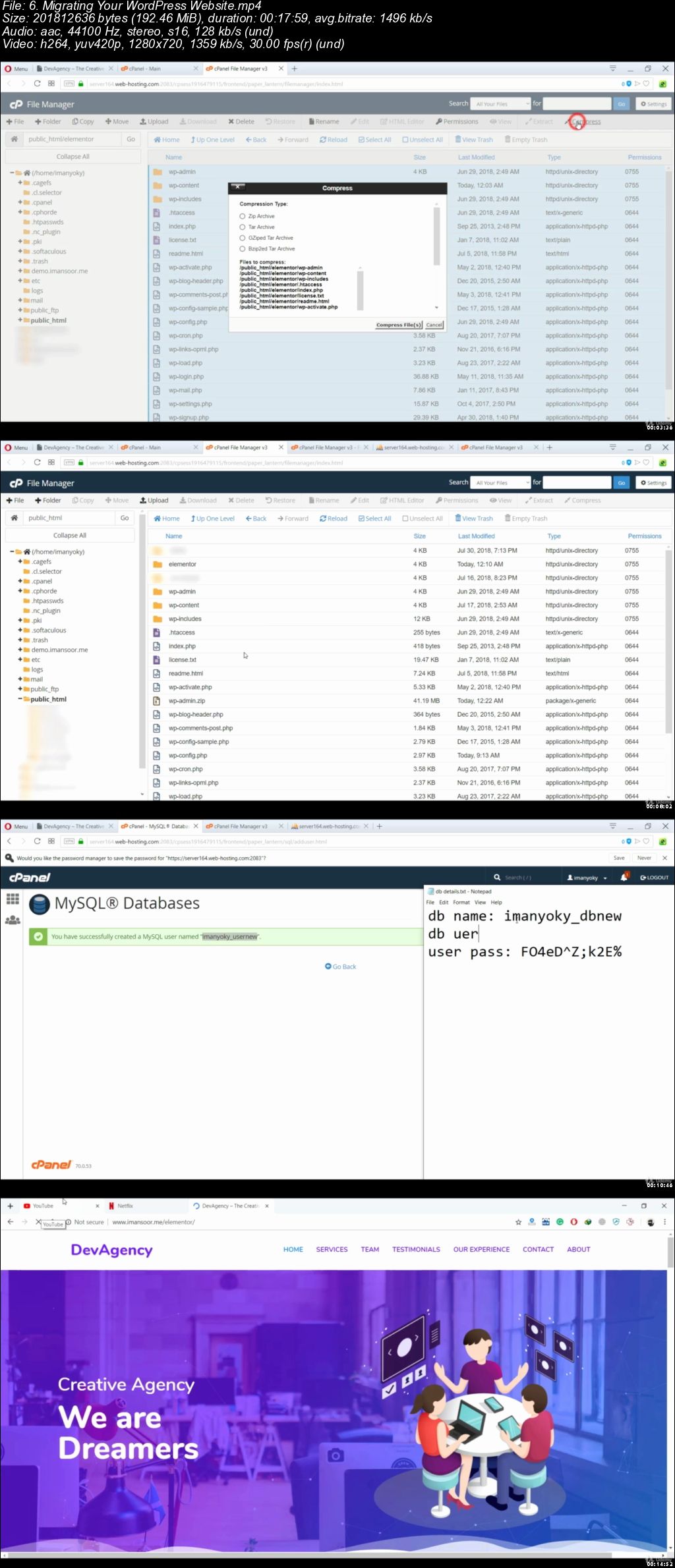Click CONTACT in DevAgency navigation
675x1568 pixels.
538,1249
